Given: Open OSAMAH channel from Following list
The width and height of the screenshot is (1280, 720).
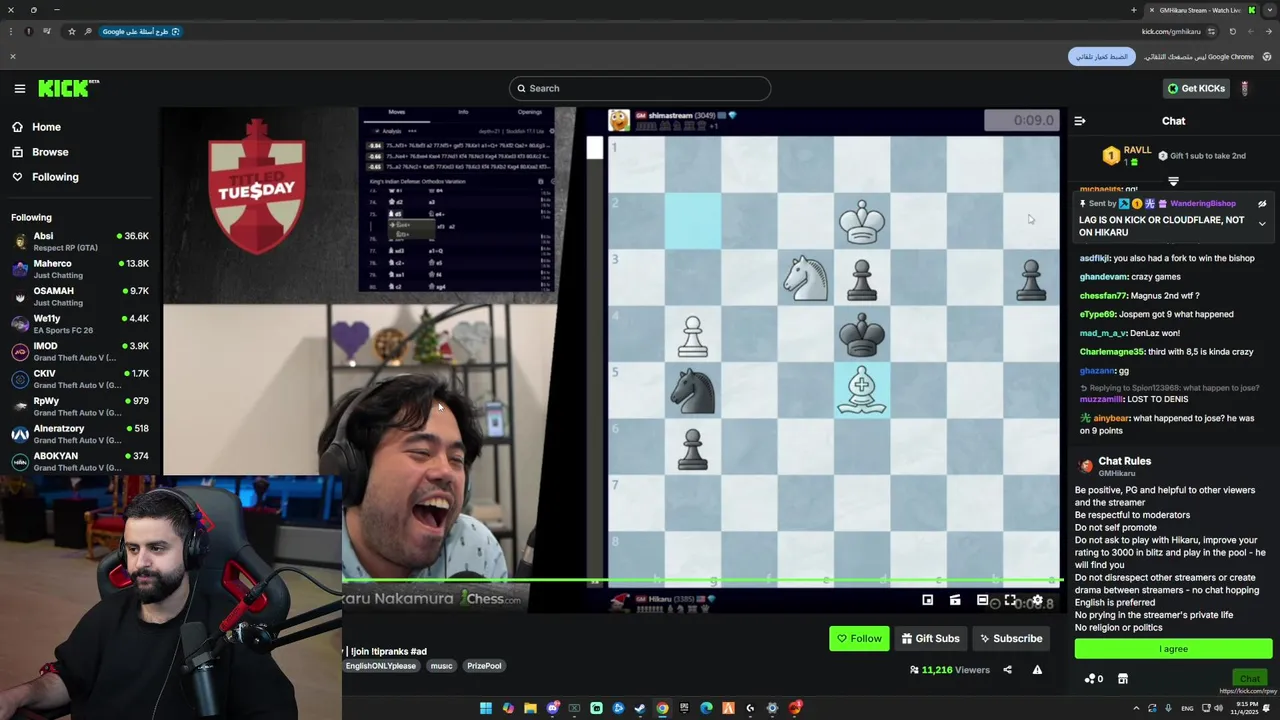Looking at the screenshot, I should click(80, 296).
